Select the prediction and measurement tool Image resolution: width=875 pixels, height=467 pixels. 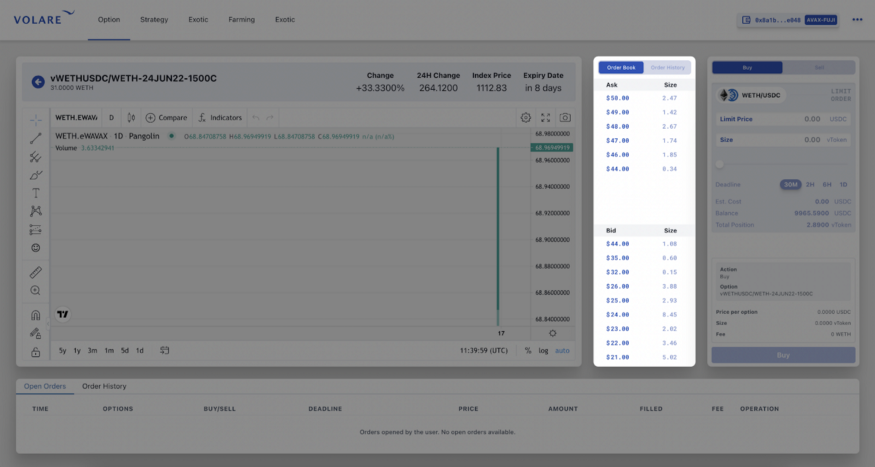click(x=36, y=229)
